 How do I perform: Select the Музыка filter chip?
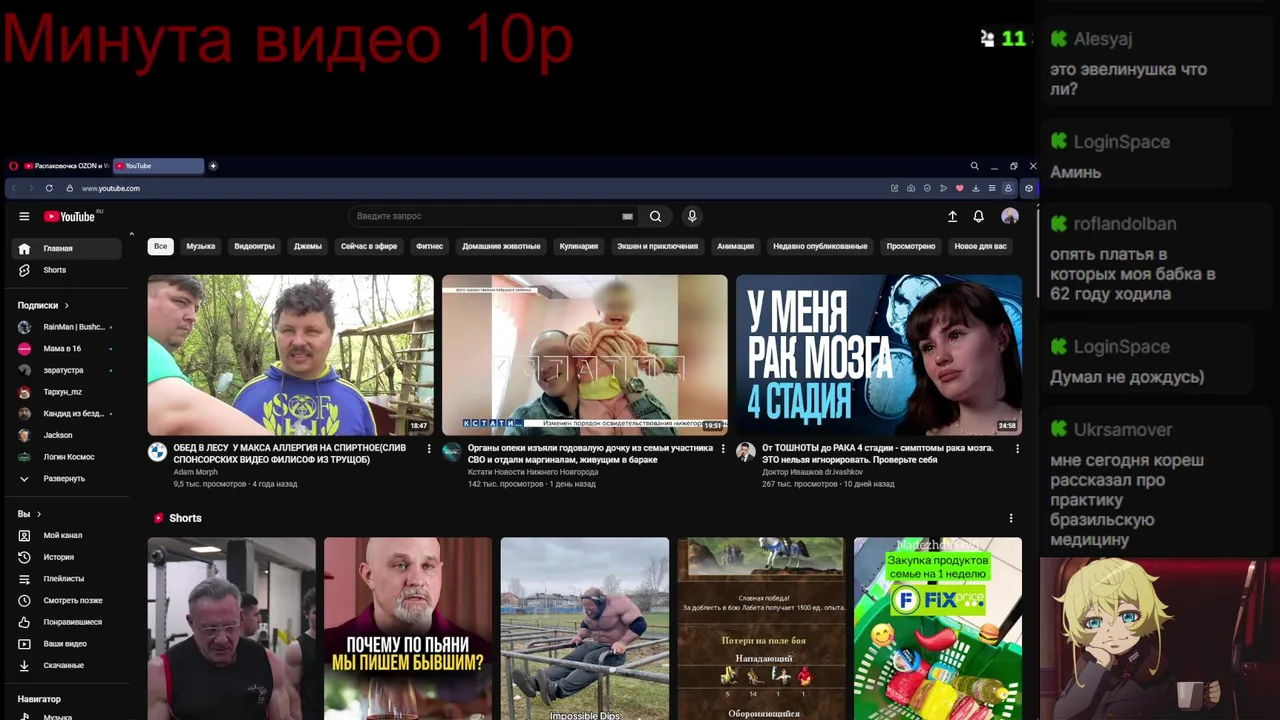click(x=201, y=246)
